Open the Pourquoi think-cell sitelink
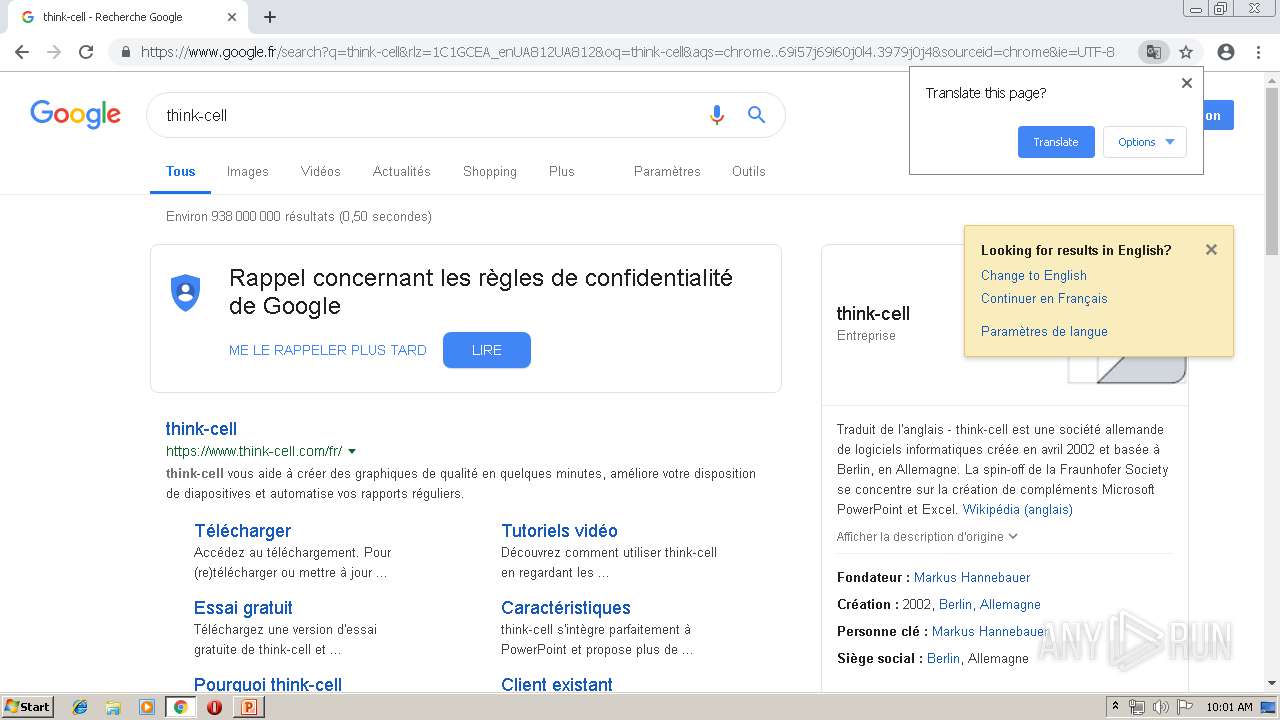 click(268, 685)
